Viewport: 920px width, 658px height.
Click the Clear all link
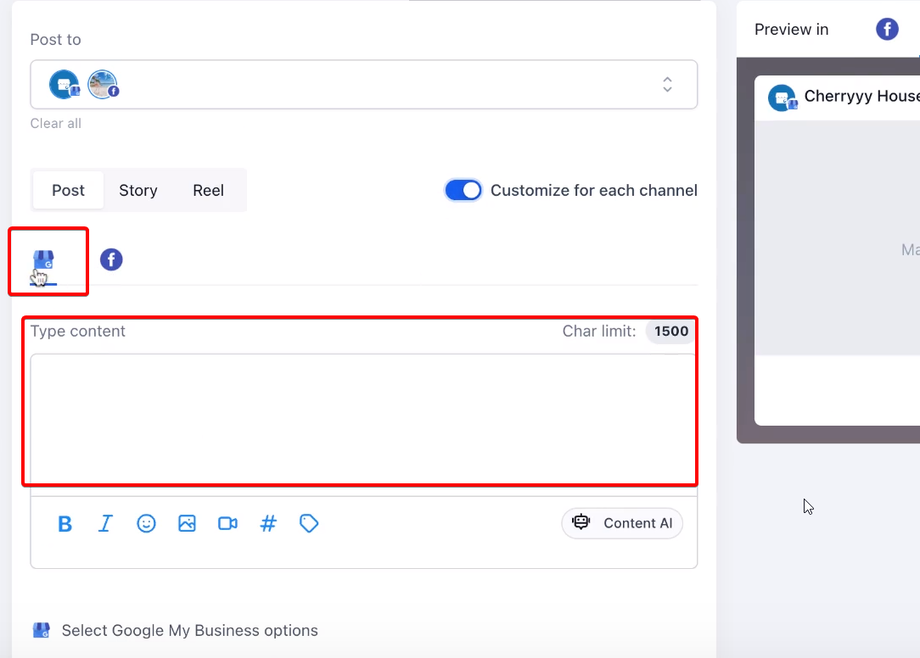pyautogui.click(x=56, y=124)
